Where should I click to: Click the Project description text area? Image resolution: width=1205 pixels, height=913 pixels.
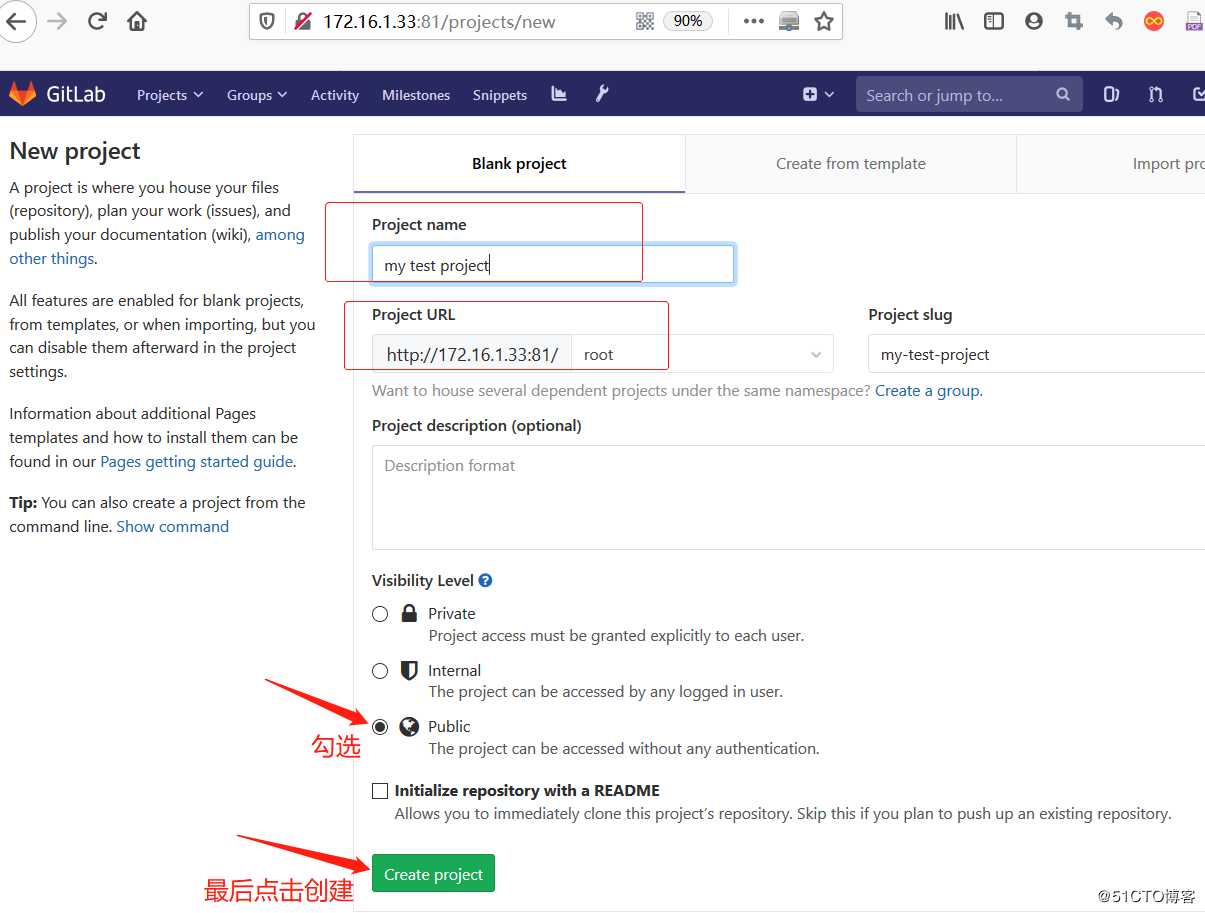(x=788, y=497)
